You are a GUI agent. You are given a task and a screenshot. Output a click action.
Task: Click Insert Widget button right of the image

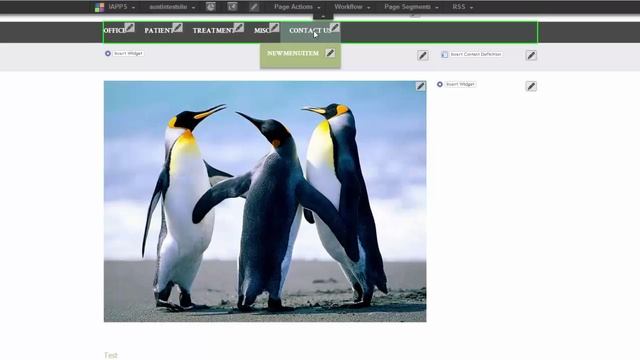[x=460, y=84]
